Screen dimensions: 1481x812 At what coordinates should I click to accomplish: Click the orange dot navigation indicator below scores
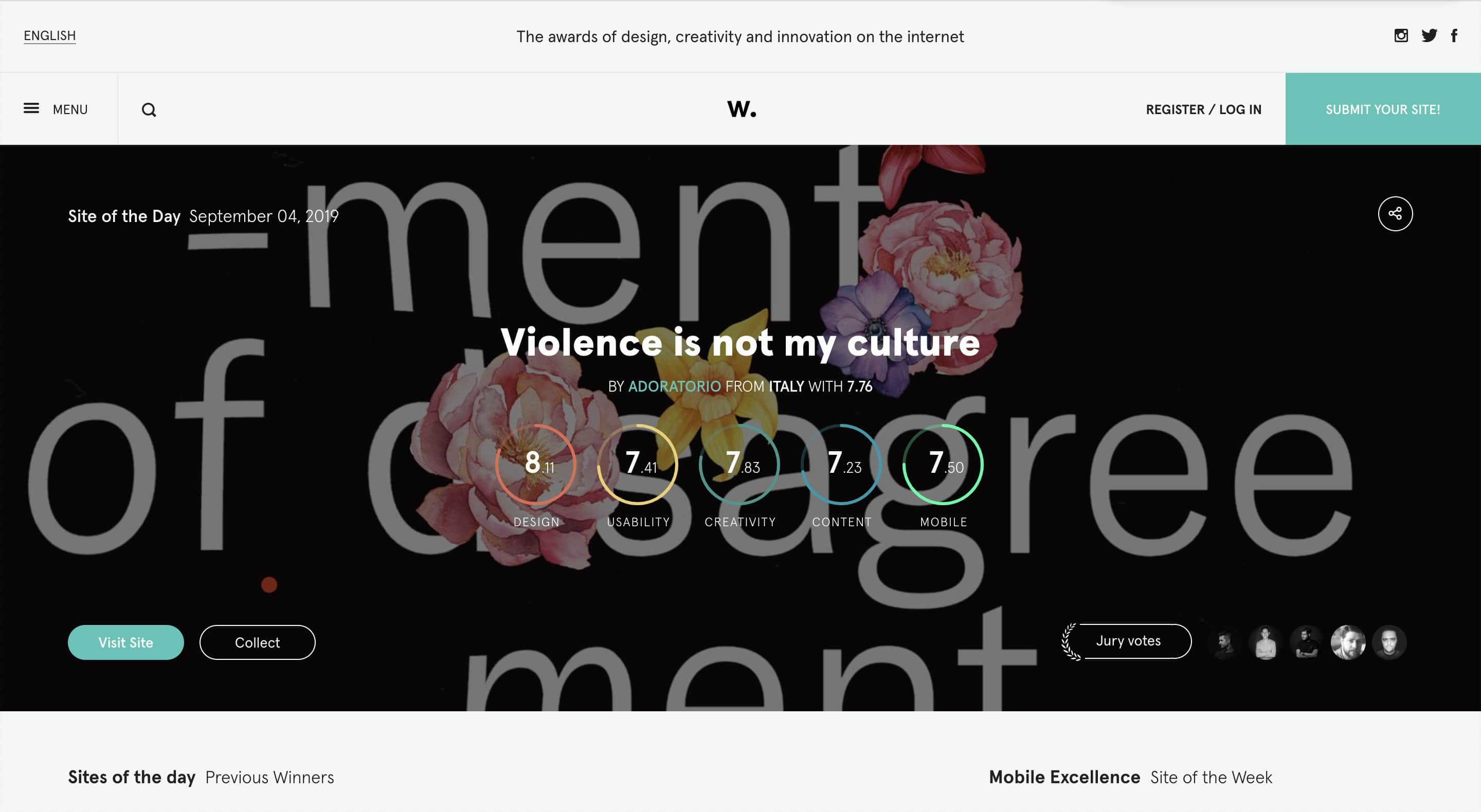tap(269, 583)
